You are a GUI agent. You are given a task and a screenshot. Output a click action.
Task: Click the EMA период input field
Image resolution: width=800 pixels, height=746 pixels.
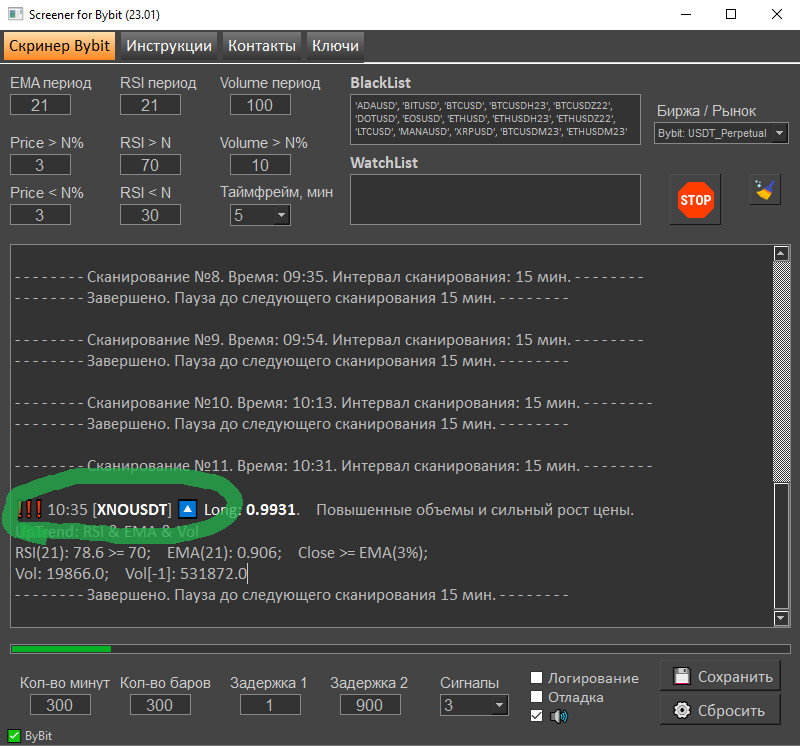coord(40,105)
